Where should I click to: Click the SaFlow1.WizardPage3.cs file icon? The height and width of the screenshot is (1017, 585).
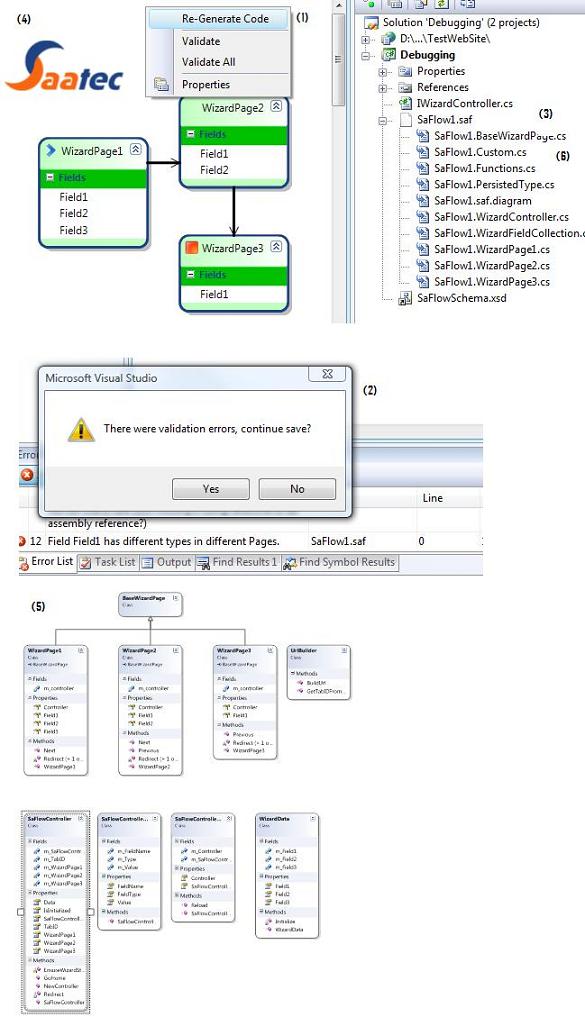(423, 281)
